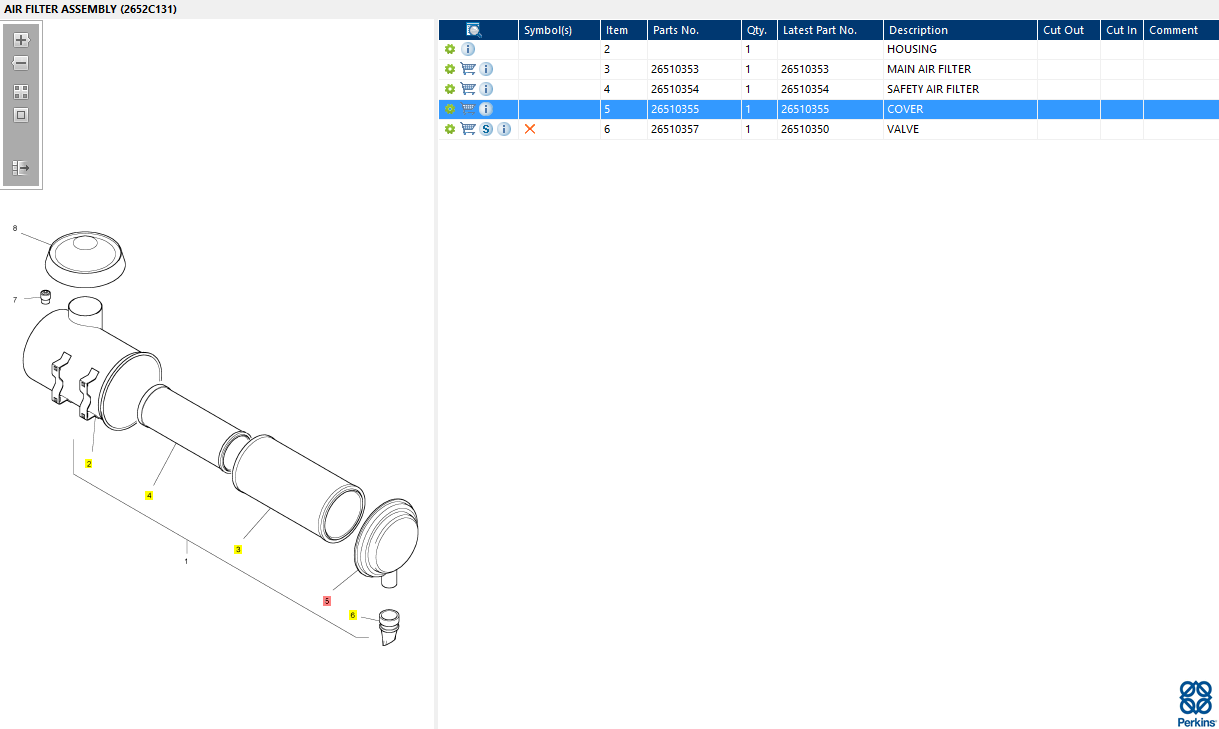Viewport: 1219px width, 729px height.
Task: Select the VALVE description cell
Action: [x=960, y=129]
